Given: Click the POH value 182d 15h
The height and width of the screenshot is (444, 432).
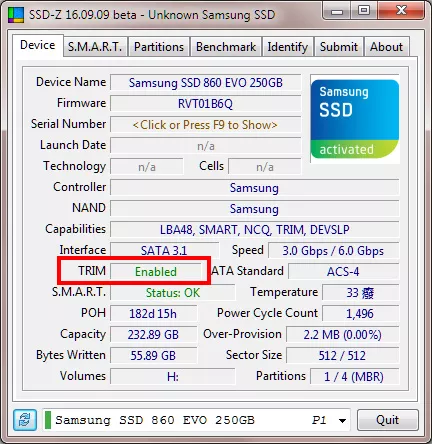Looking at the screenshot, I should 153,314.
